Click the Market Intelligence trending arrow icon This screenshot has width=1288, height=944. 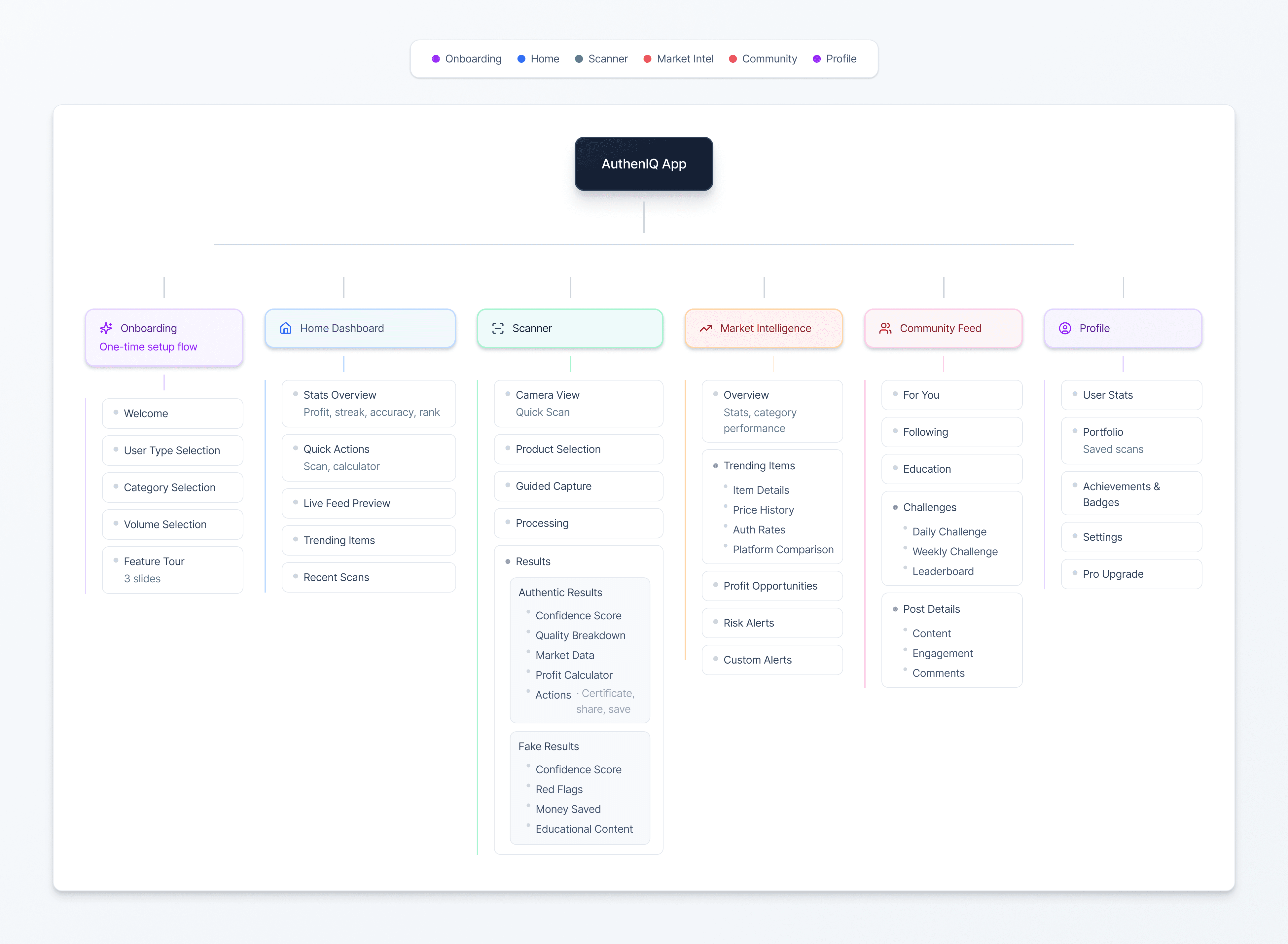click(x=706, y=328)
